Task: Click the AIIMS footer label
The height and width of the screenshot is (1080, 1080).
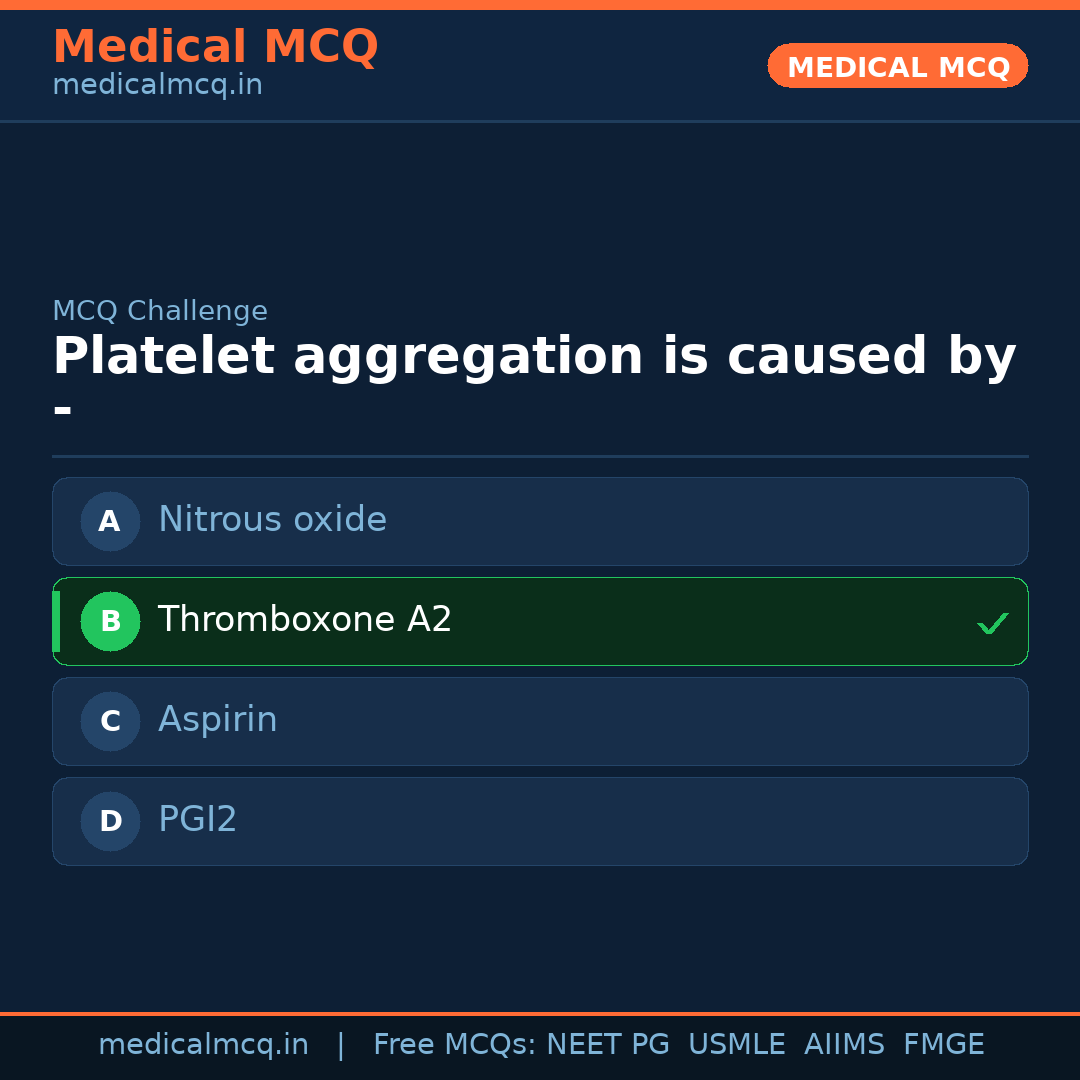Action: (845, 1043)
